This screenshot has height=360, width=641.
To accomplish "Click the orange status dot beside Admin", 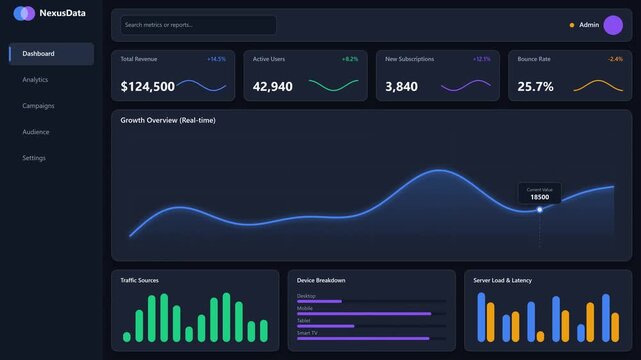I will [x=572, y=25].
